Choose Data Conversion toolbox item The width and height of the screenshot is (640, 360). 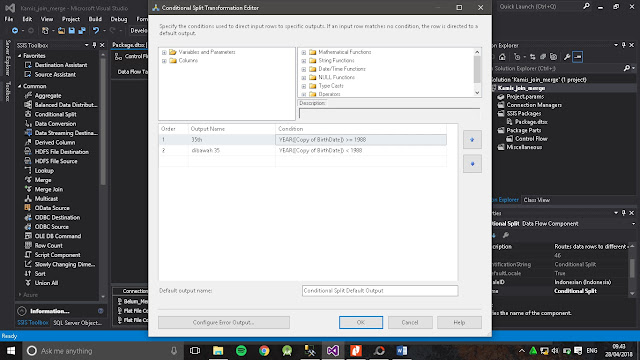pos(55,124)
